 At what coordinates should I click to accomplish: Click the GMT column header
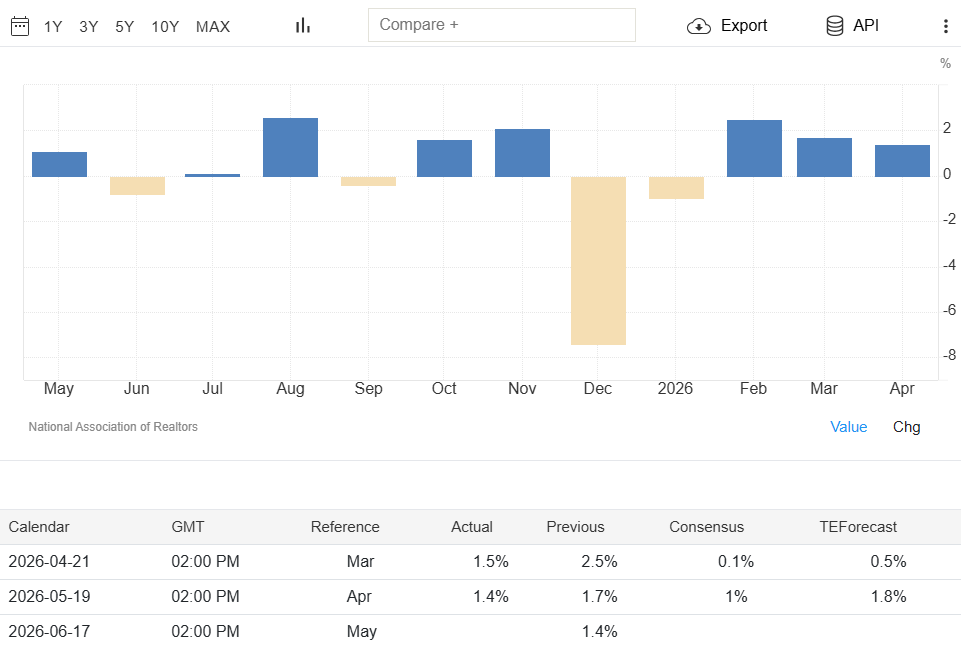pyautogui.click(x=188, y=527)
